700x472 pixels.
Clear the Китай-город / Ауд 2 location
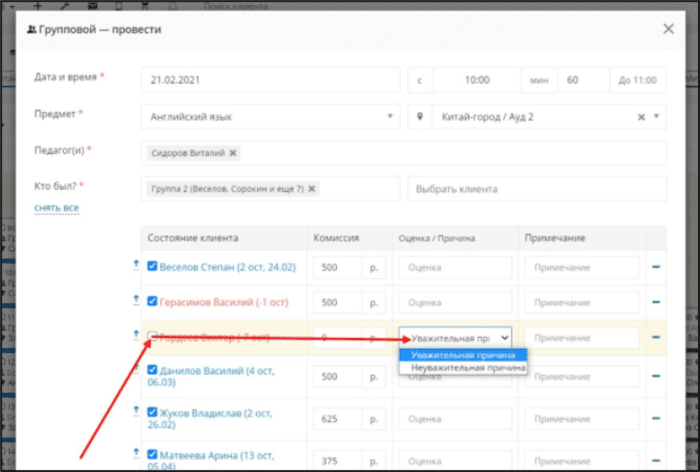coord(641,117)
